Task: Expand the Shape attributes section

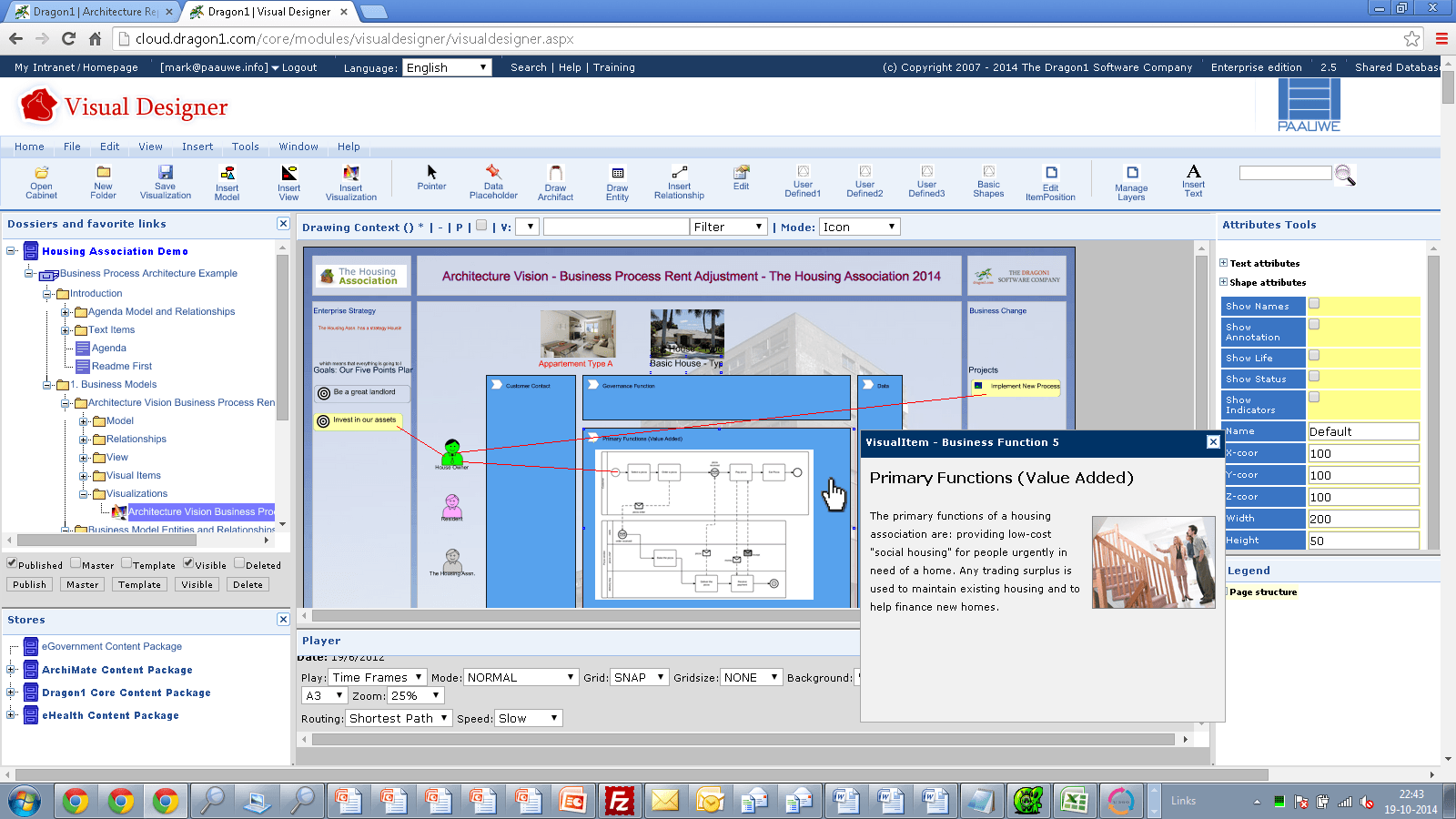Action: pyautogui.click(x=1224, y=282)
